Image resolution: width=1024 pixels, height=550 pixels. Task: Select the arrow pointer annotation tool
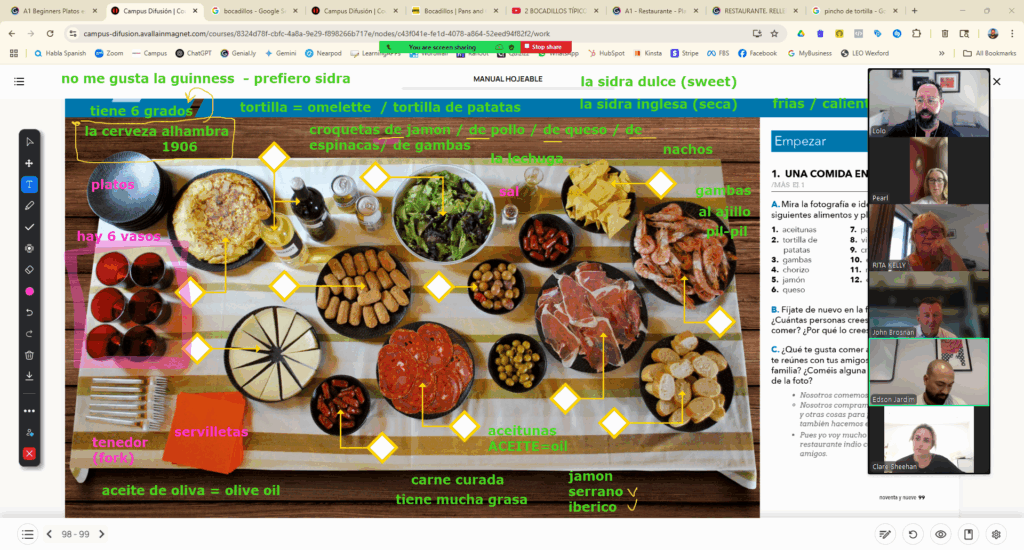click(x=29, y=142)
